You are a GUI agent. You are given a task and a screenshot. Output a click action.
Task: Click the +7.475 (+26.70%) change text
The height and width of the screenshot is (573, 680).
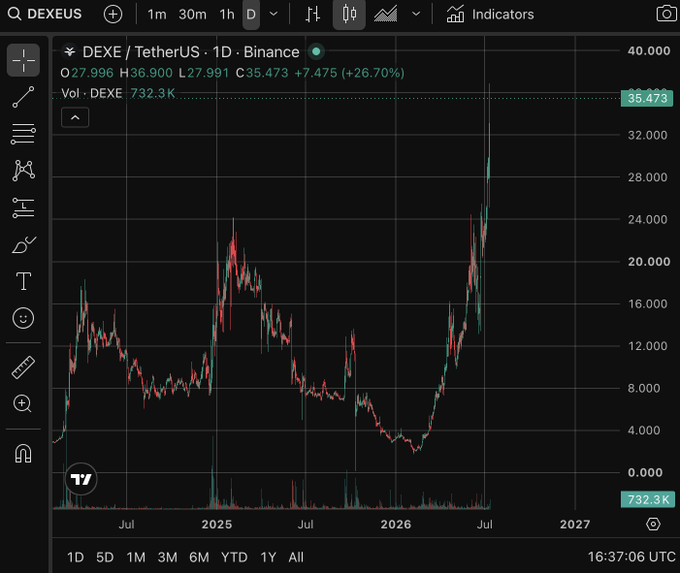coord(350,73)
